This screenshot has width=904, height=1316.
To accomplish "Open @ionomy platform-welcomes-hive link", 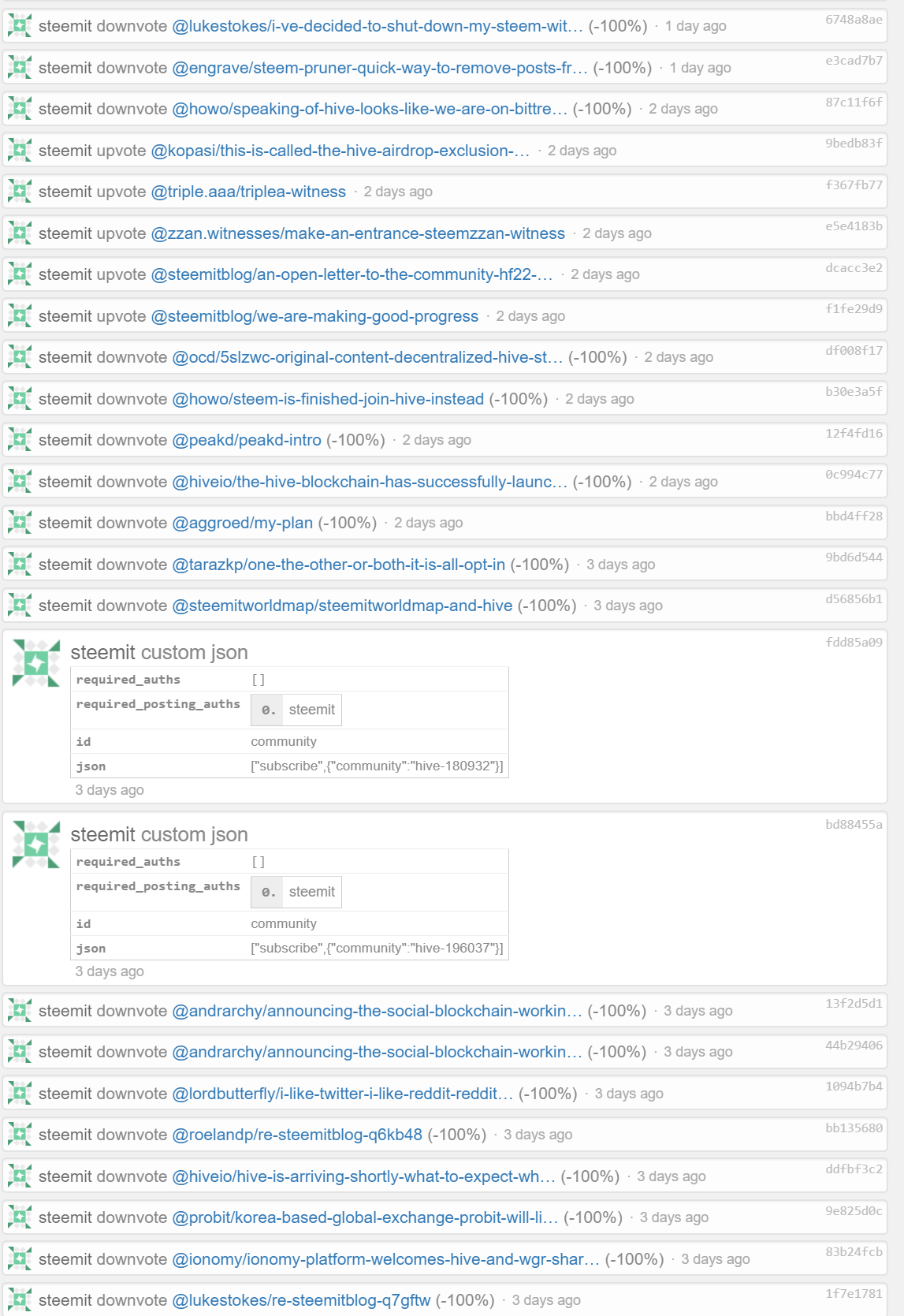I will (x=386, y=1259).
